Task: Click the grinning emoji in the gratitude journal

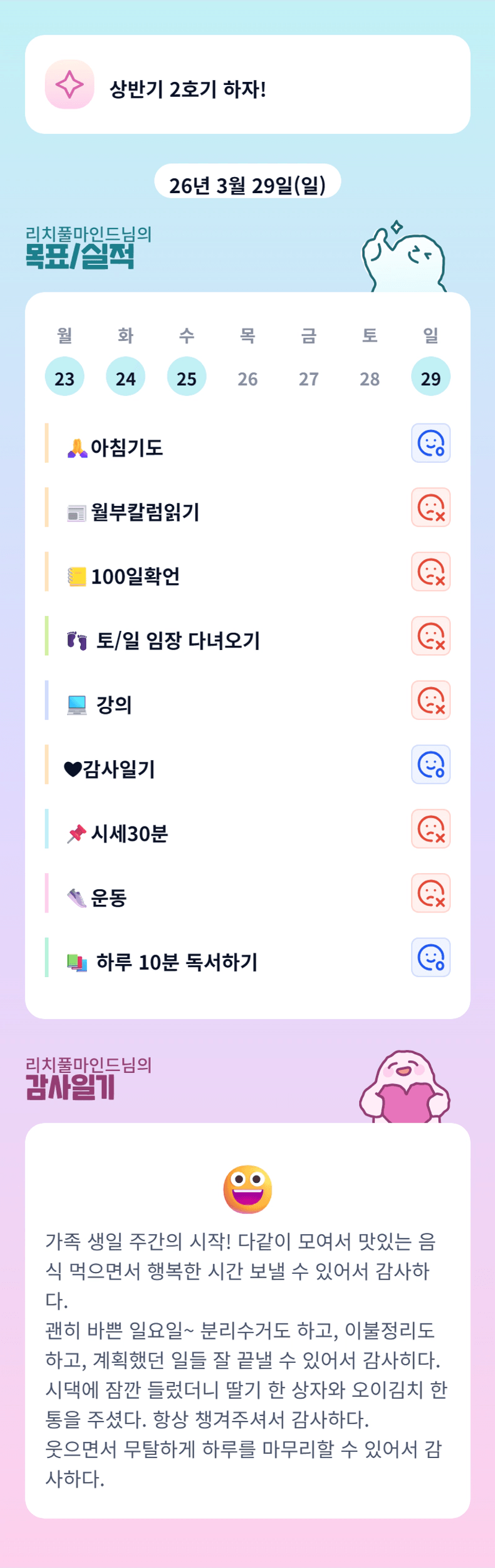Action: [x=248, y=1189]
